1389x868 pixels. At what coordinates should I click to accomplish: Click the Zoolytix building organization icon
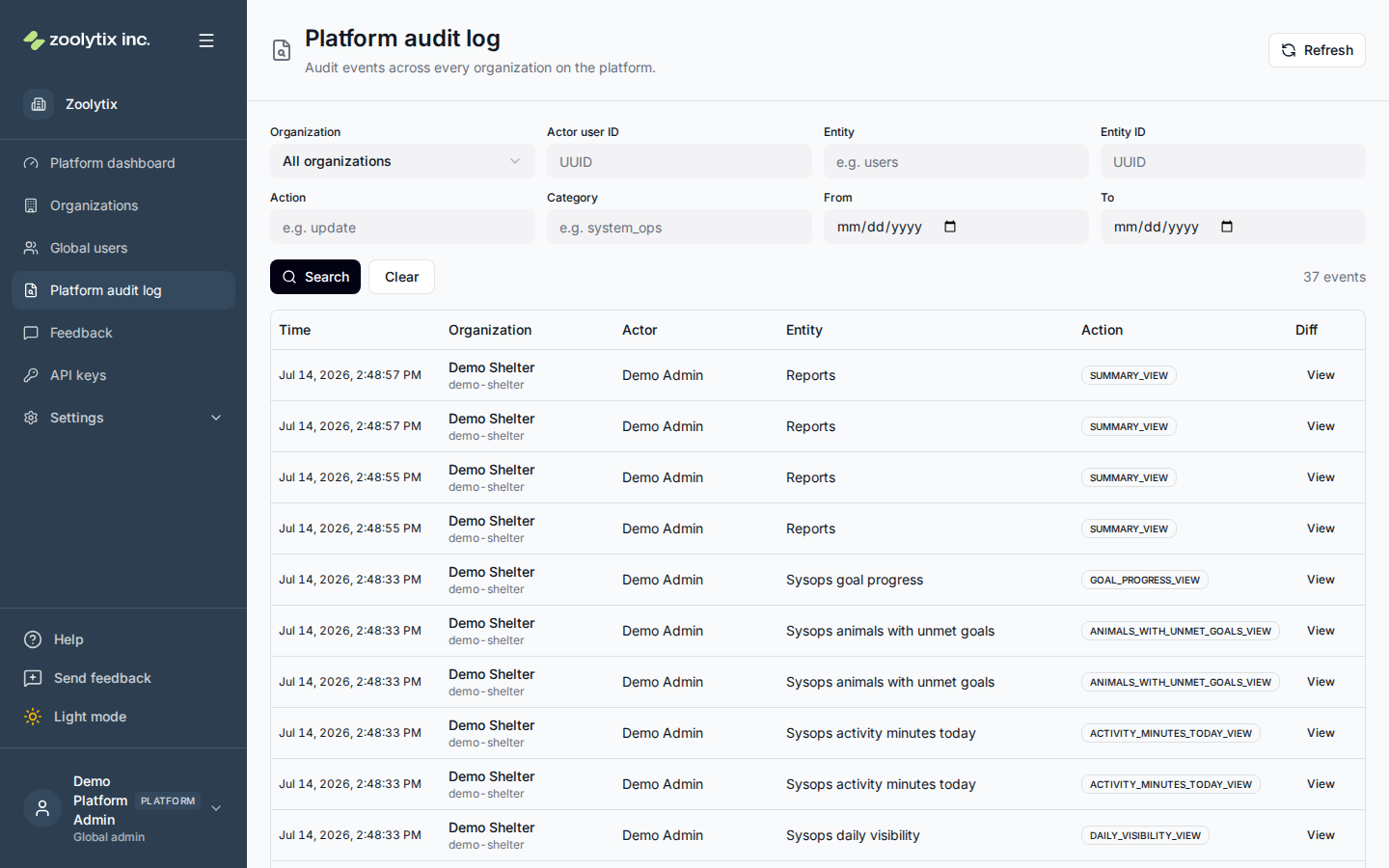39,104
